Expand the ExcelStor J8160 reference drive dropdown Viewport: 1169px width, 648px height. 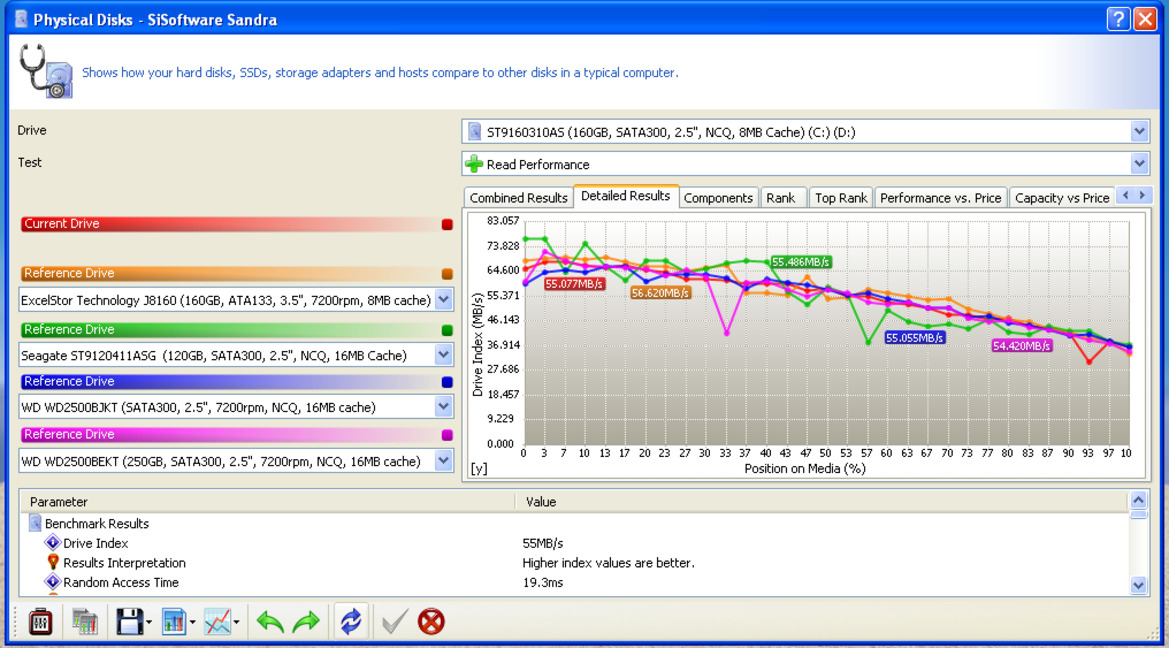444,300
